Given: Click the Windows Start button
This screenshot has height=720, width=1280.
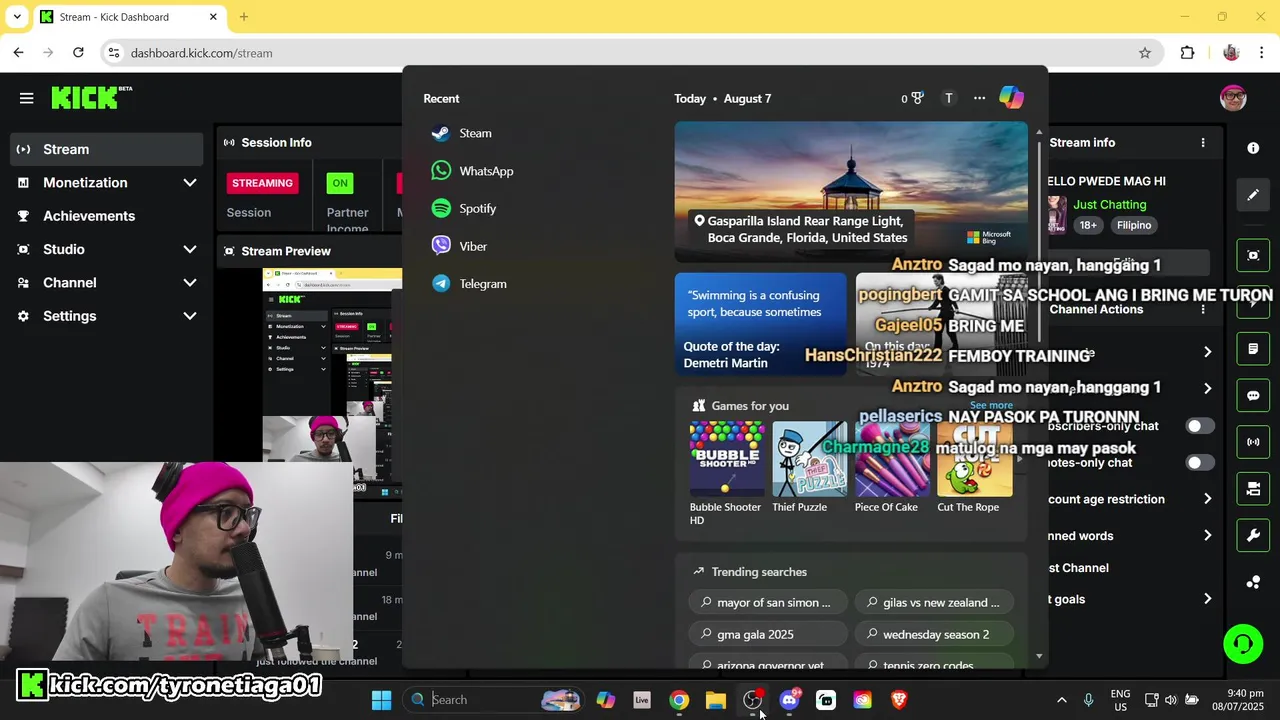Looking at the screenshot, I should [x=381, y=700].
